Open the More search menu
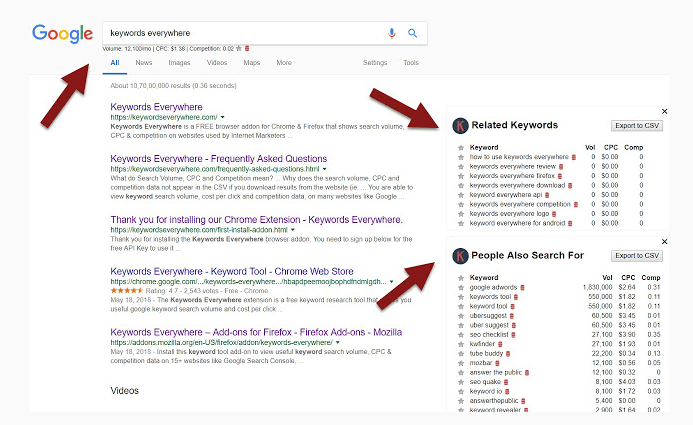Screen dimensions: 693x425 [x=284, y=63]
